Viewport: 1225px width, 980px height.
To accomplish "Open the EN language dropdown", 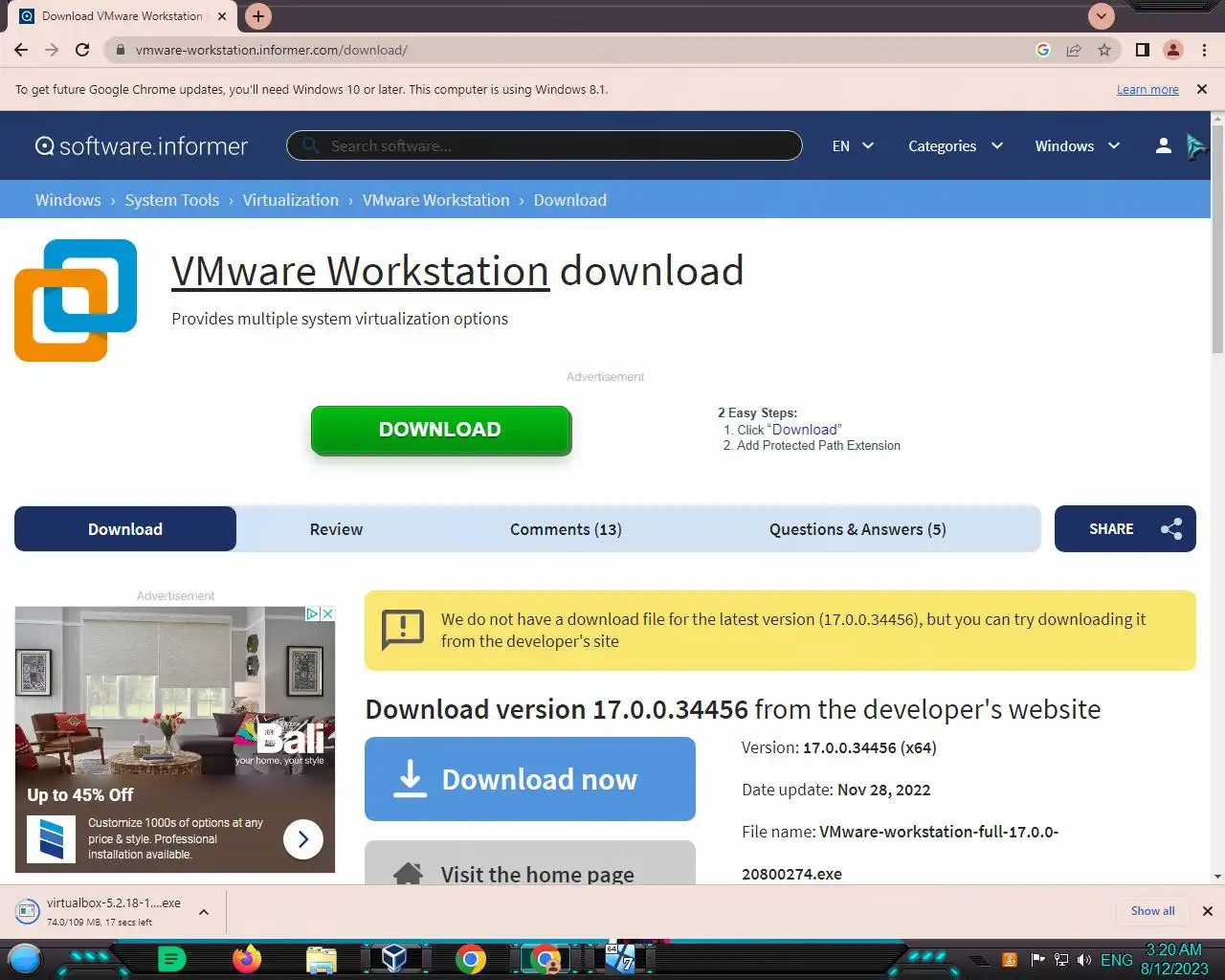I will coord(853,145).
